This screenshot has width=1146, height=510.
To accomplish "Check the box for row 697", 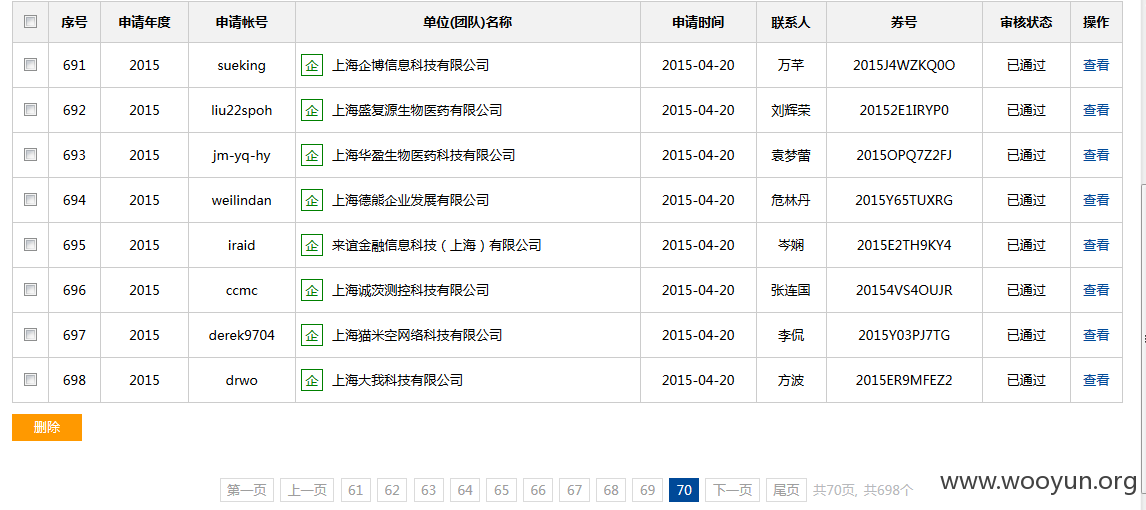I will [x=31, y=335].
